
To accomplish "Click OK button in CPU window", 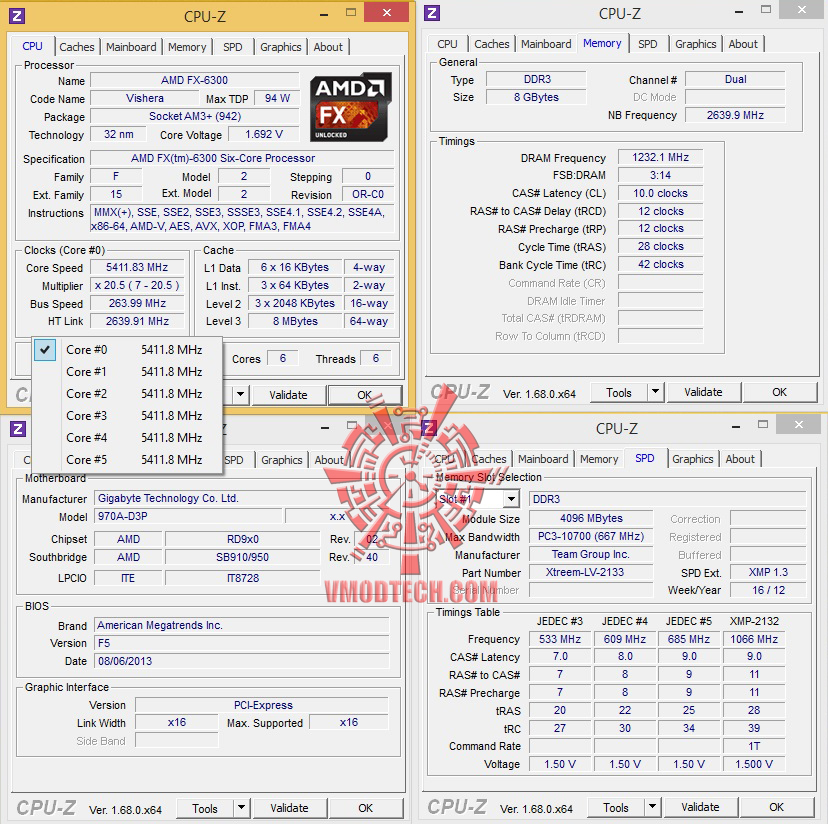I will 364,395.
